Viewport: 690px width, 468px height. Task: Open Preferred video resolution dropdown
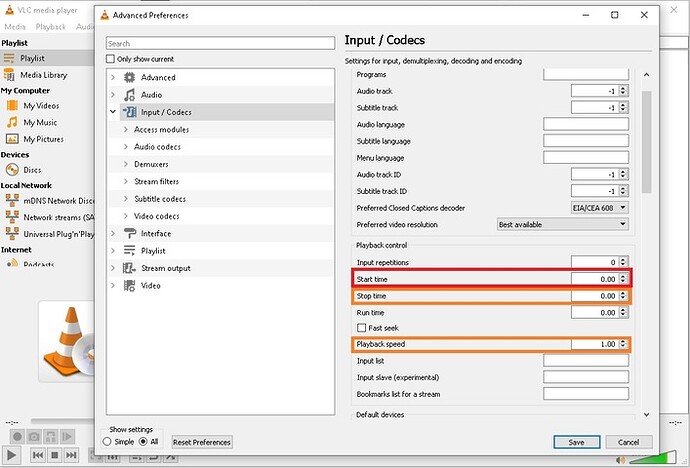pos(563,224)
